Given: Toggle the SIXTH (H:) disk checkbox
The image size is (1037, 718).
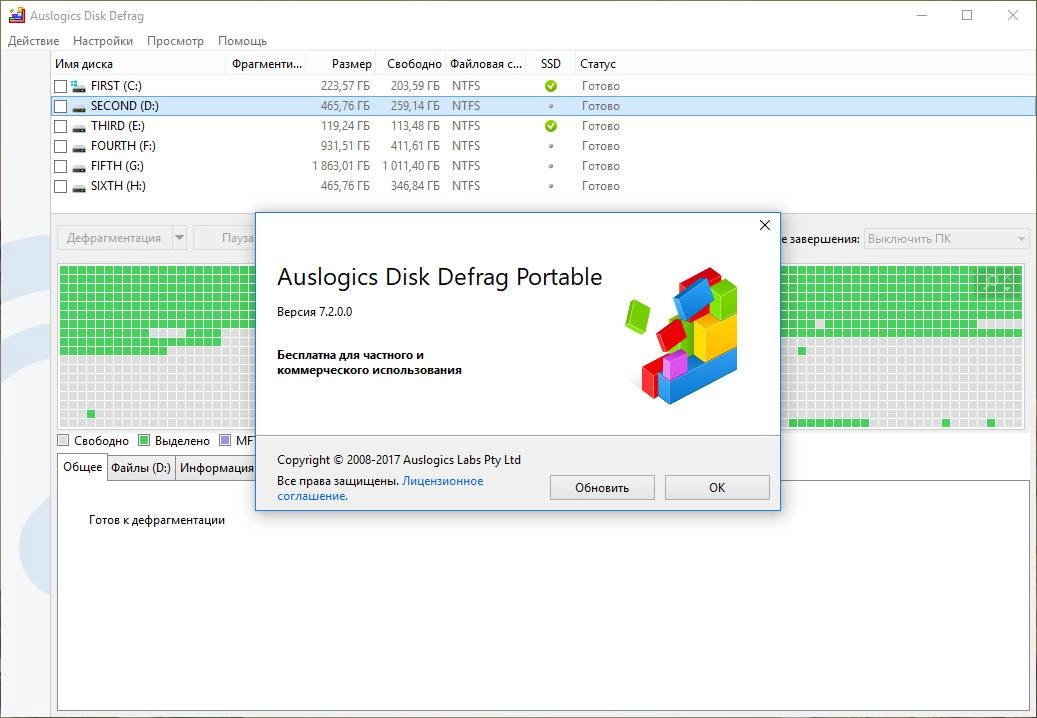Looking at the screenshot, I should tap(60, 186).
